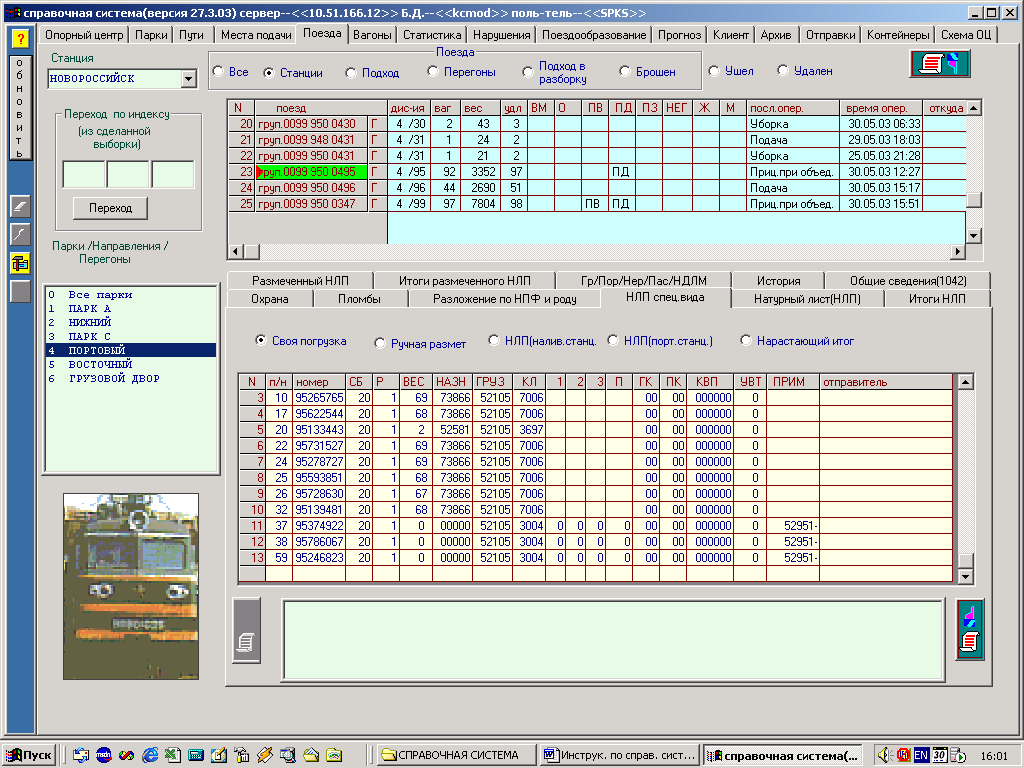This screenshot has height=768, width=1024.
Task: Open Internet Explorer from the taskbar quick launch
Action: click(x=151, y=755)
